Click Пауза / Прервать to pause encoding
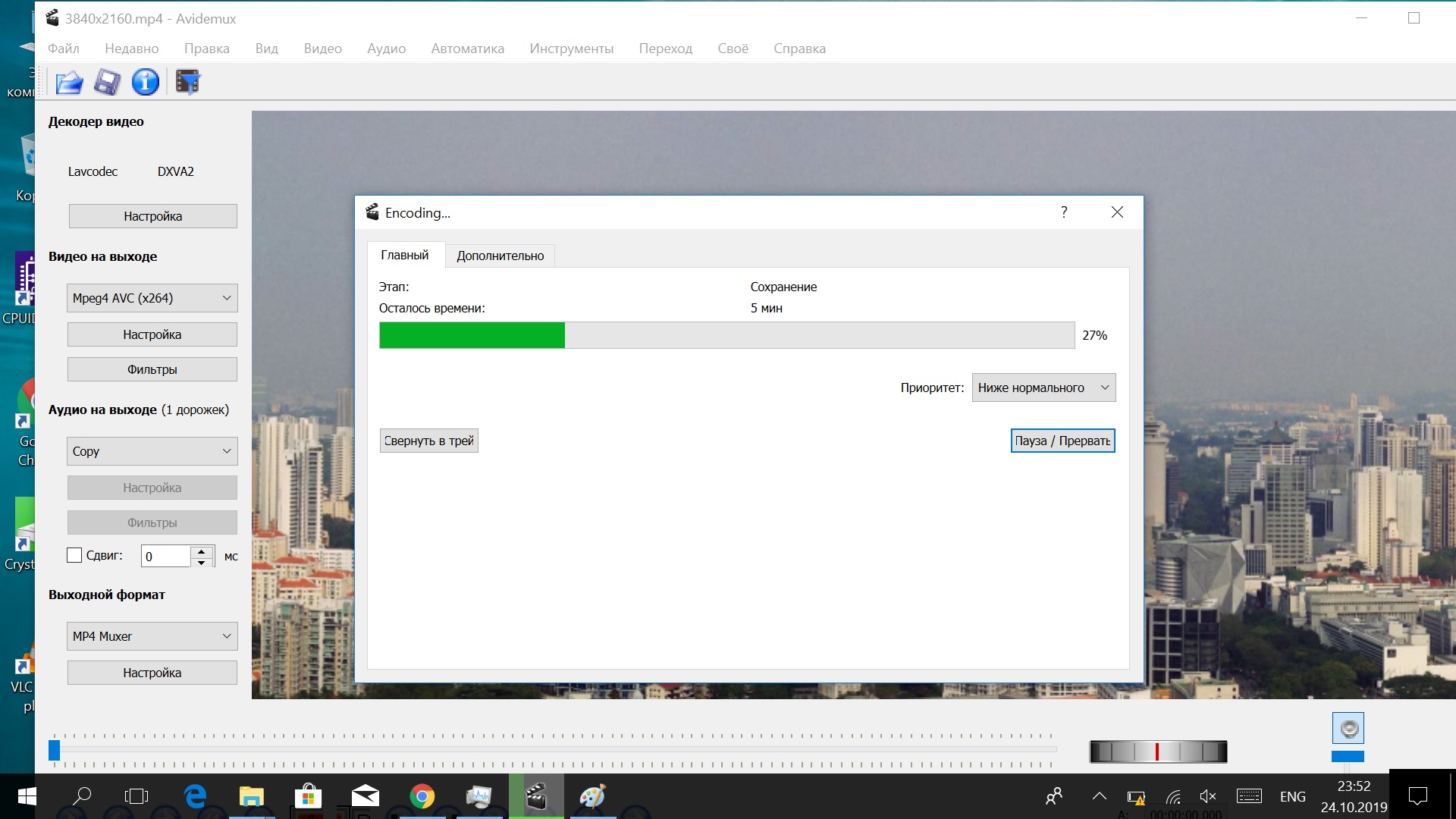 pos(1063,440)
